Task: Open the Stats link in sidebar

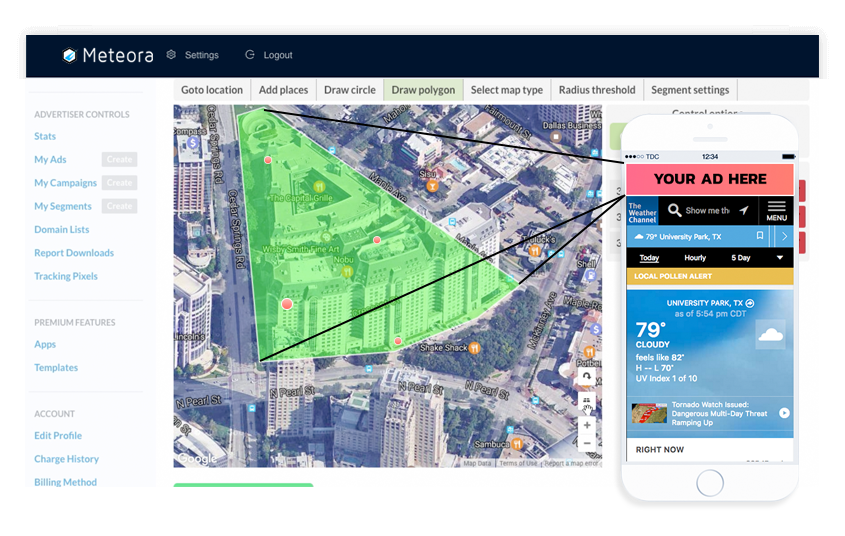Action: click(45, 136)
